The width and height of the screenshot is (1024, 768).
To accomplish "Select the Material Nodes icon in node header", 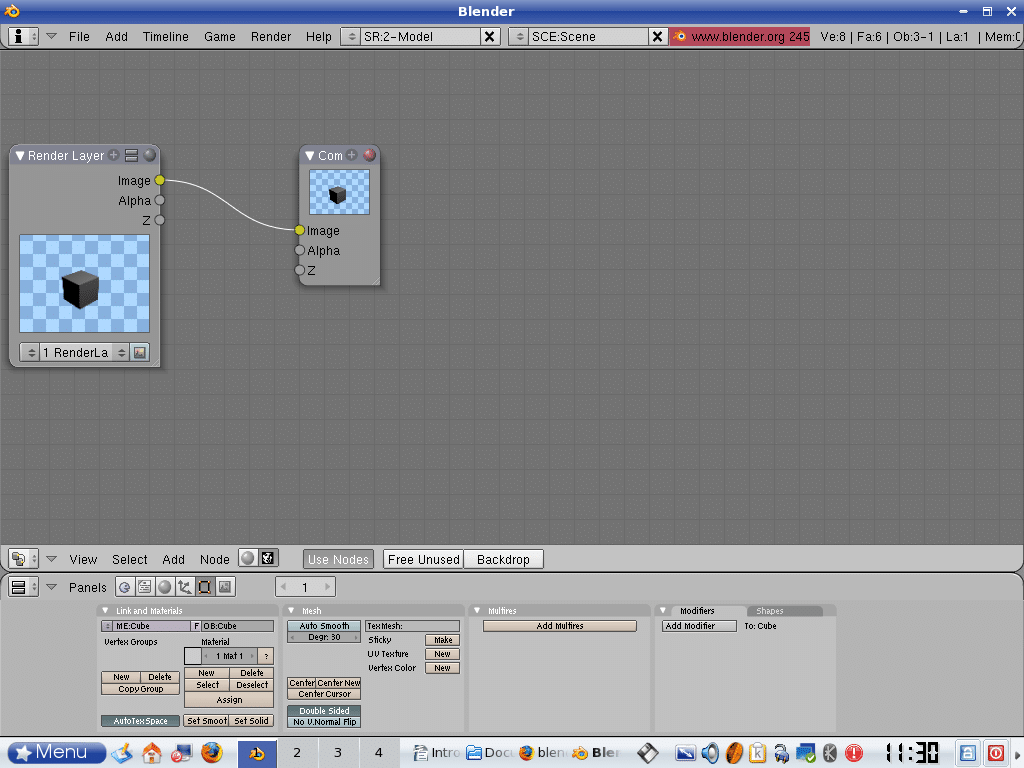I will 247,559.
